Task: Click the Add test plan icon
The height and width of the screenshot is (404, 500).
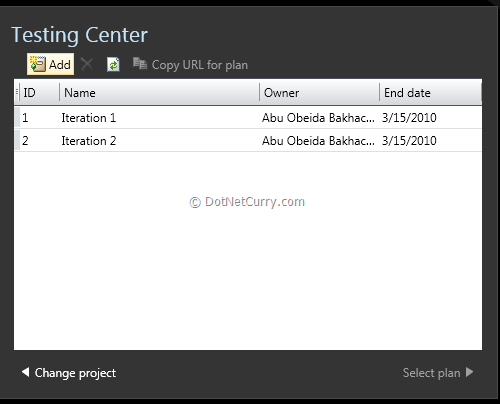Action: click(x=38, y=64)
